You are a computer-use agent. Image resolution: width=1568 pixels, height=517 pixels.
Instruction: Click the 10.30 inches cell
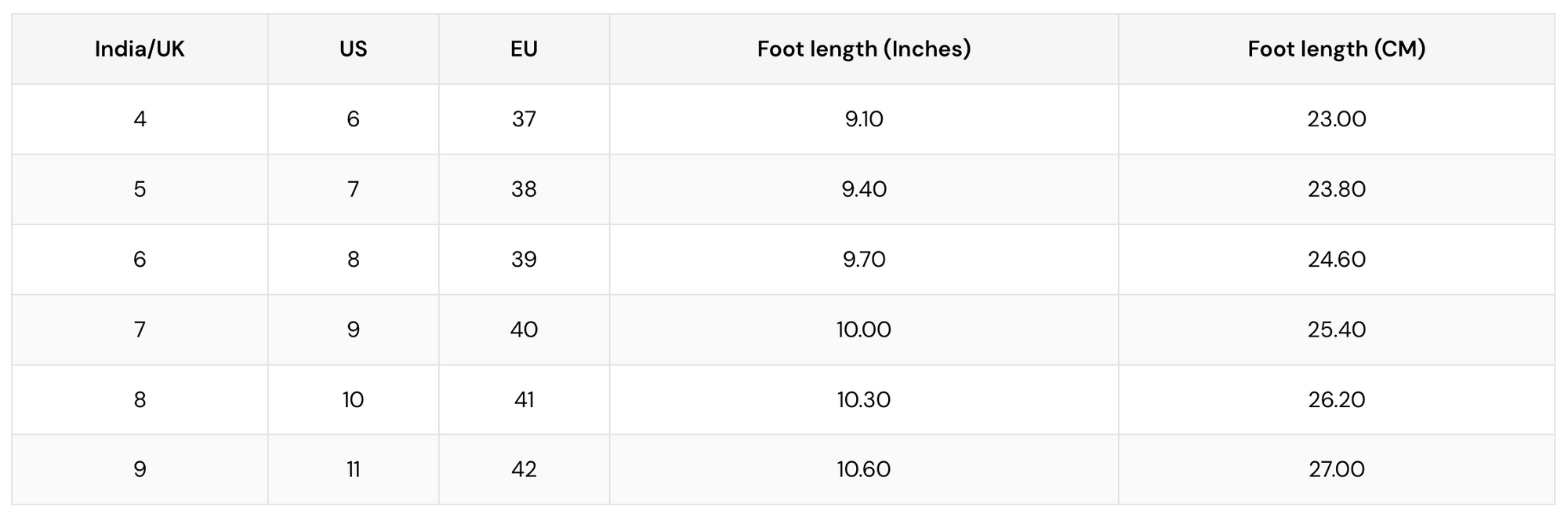[864, 399]
